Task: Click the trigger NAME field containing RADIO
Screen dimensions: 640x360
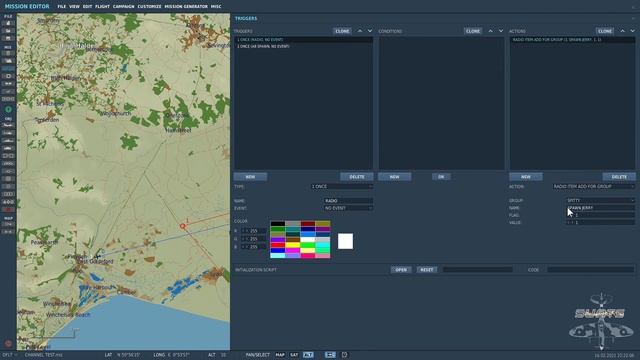Action: coord(348,201)
